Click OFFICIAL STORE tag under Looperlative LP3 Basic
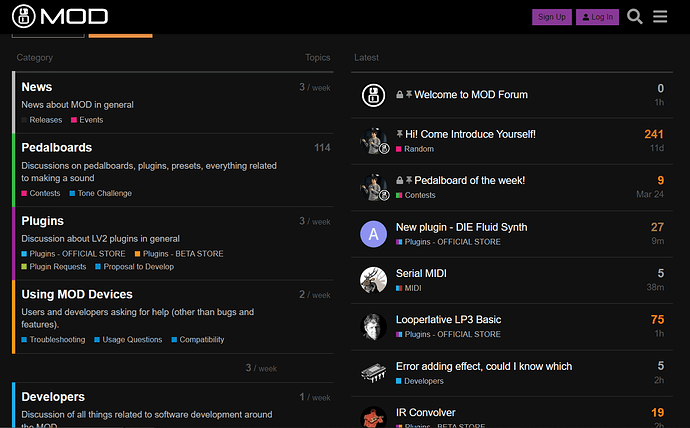The width and height of the screenshot is (690, 428). pyautogui.click(x=448, y=334)
